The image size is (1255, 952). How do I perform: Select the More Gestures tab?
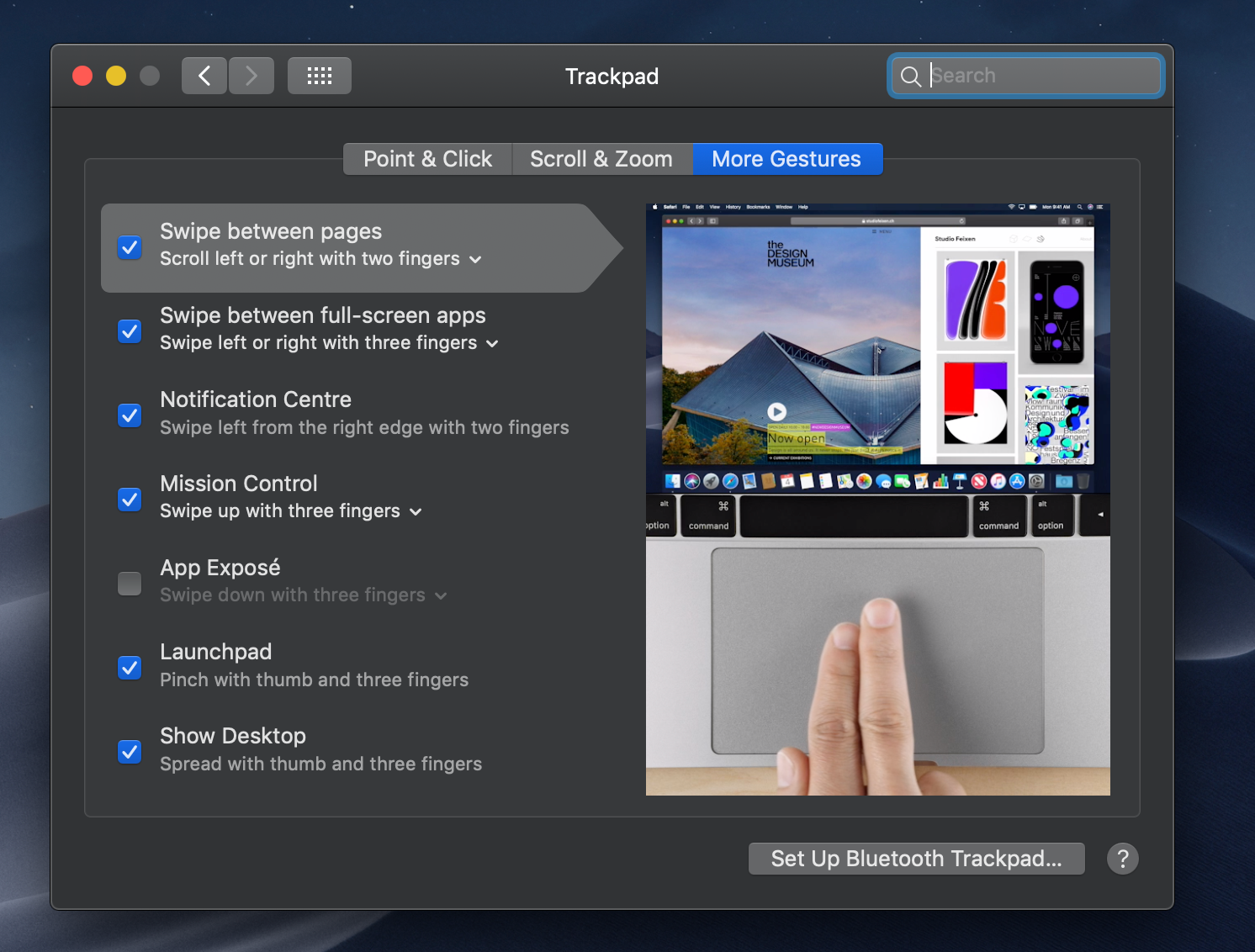(786, 159)
